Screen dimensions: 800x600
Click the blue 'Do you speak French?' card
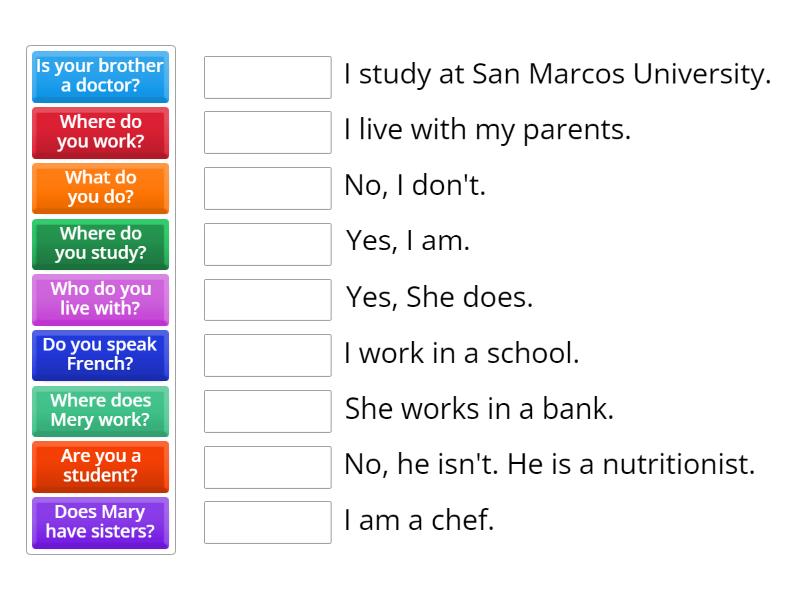(x=100, y=355)
